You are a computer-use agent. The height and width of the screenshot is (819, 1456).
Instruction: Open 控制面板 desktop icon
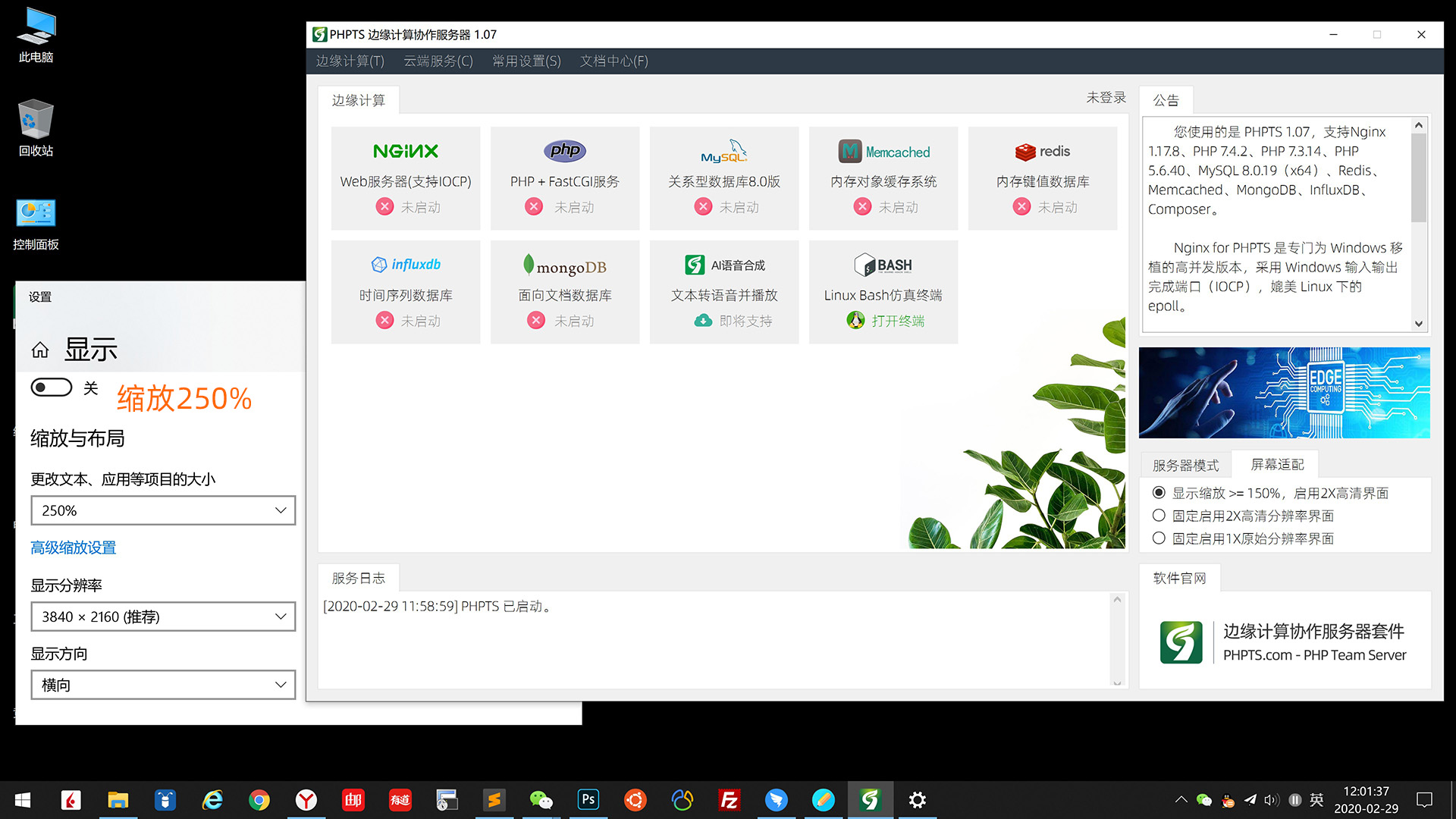[36, 224]
